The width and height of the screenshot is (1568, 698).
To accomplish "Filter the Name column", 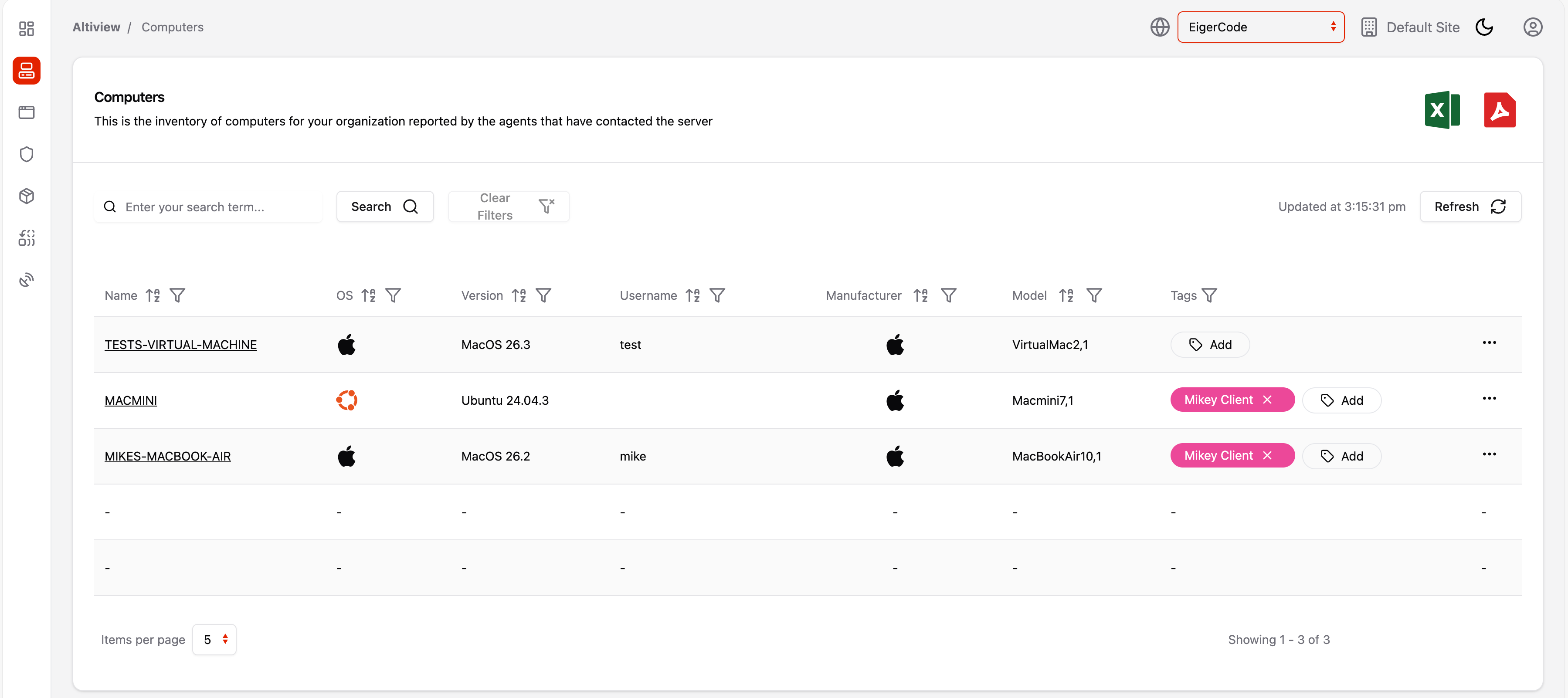I will tap(177, 296).
